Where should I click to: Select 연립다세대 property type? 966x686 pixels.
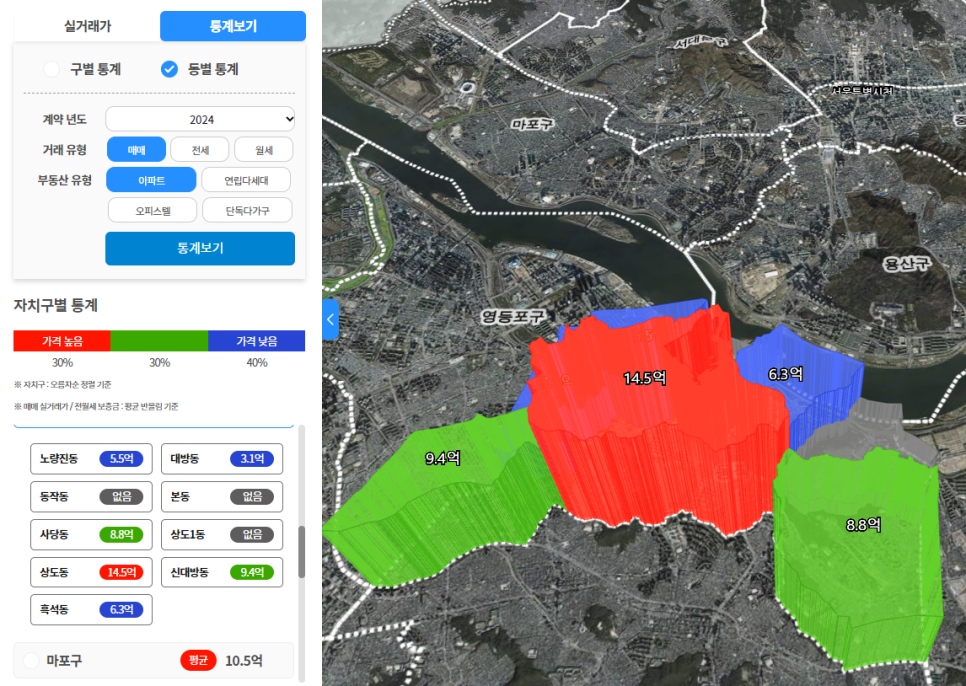coord(246,180)
